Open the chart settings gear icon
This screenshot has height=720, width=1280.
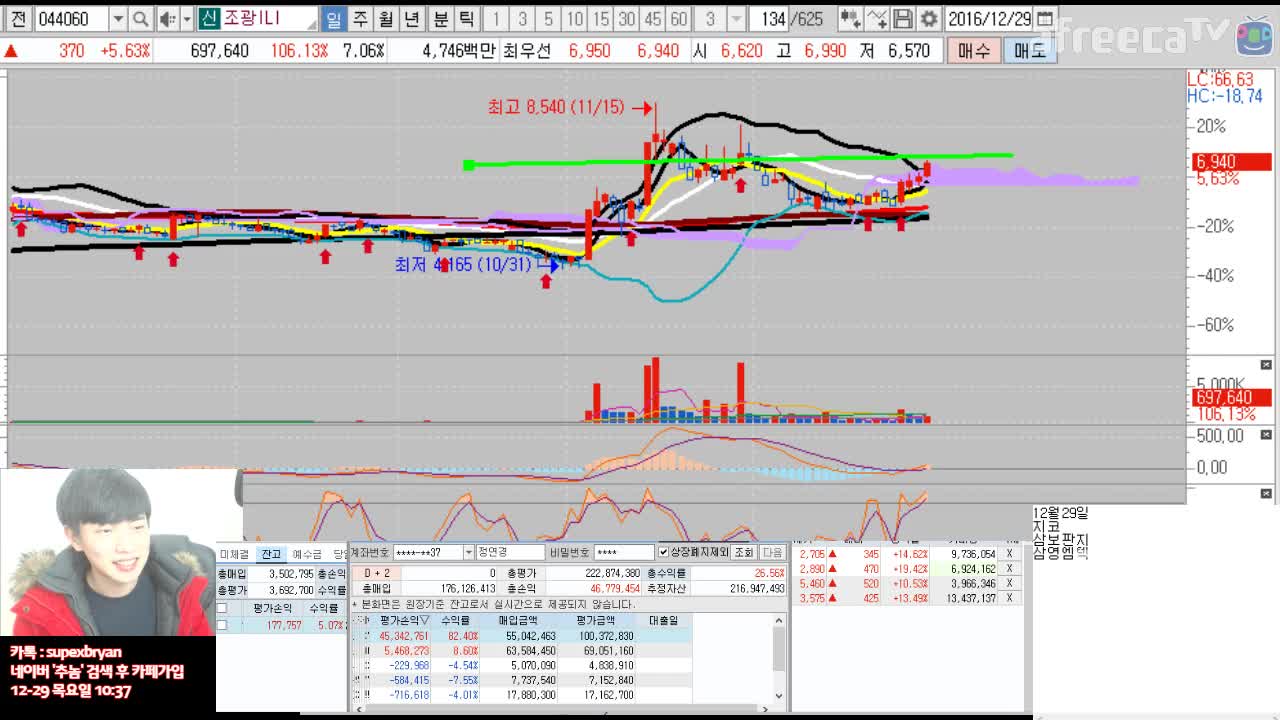pyautogui.click(x=929, y=19)
